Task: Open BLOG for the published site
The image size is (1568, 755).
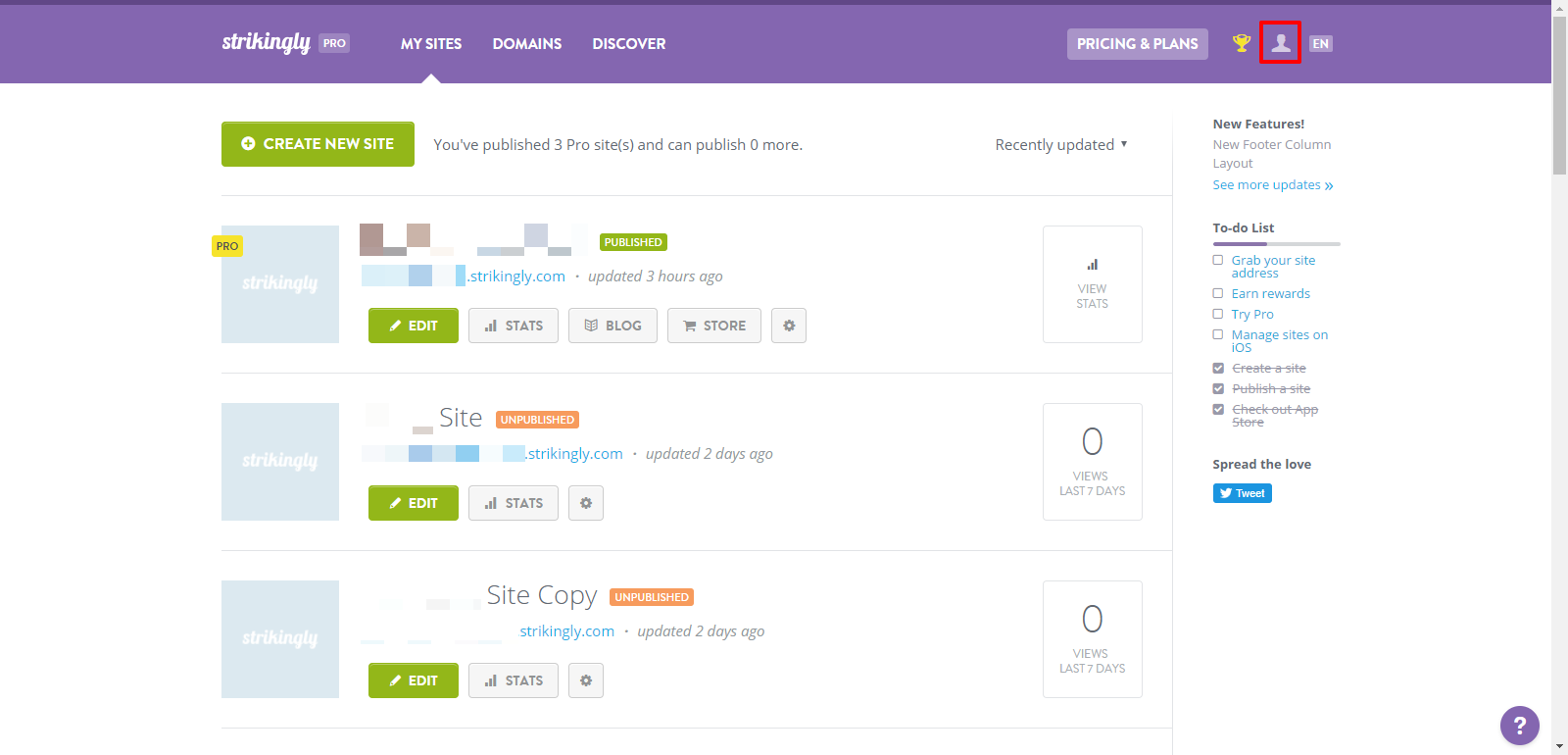Action: point(612,326)
